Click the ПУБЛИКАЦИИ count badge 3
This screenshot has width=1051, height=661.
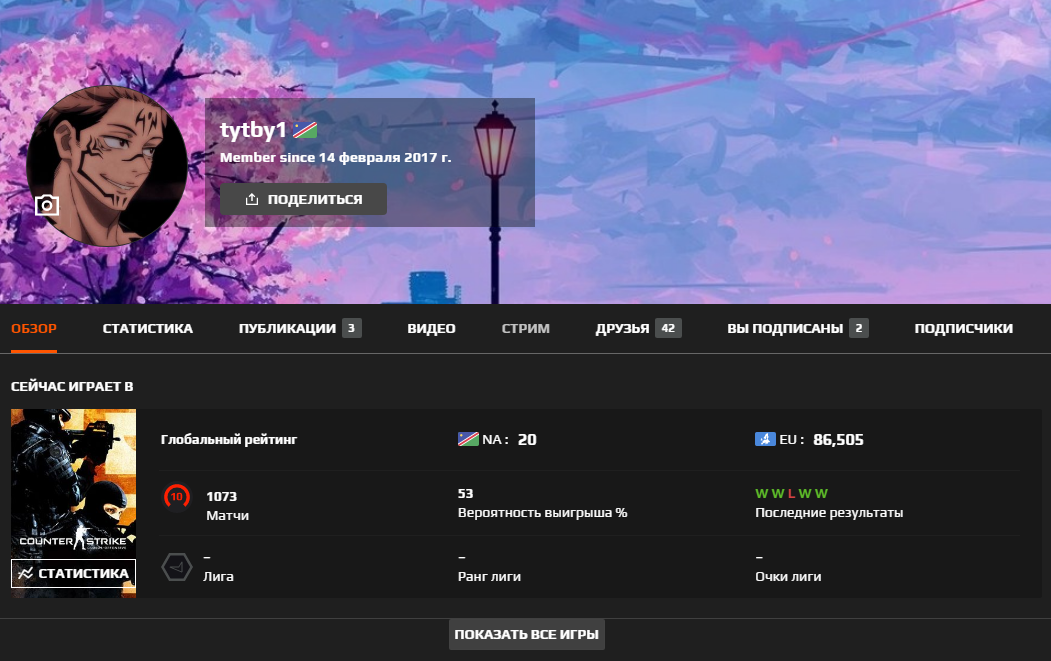[x=351, y=328]
